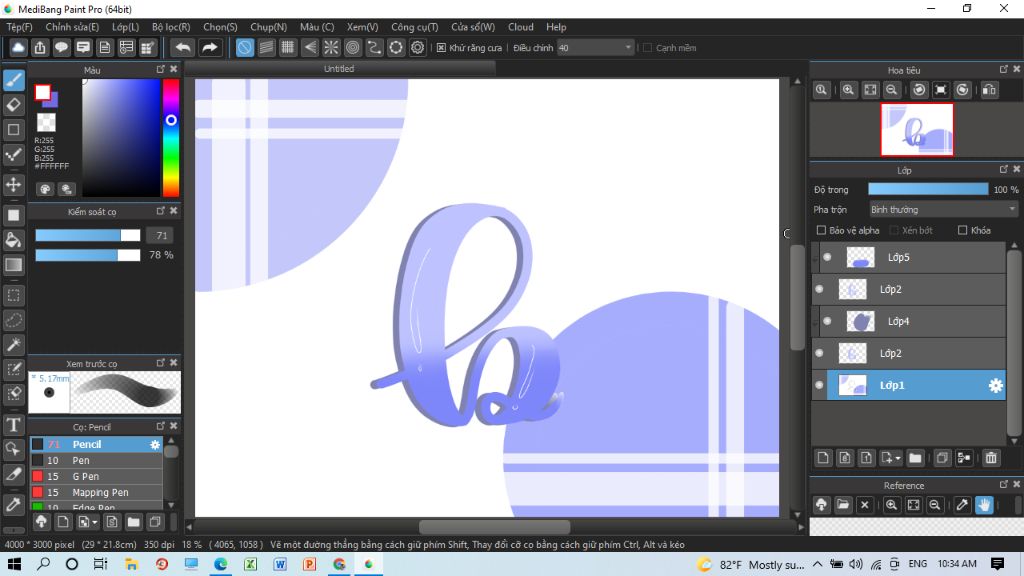
Task: Select the Eraser tool
Action: pos(14,104)
